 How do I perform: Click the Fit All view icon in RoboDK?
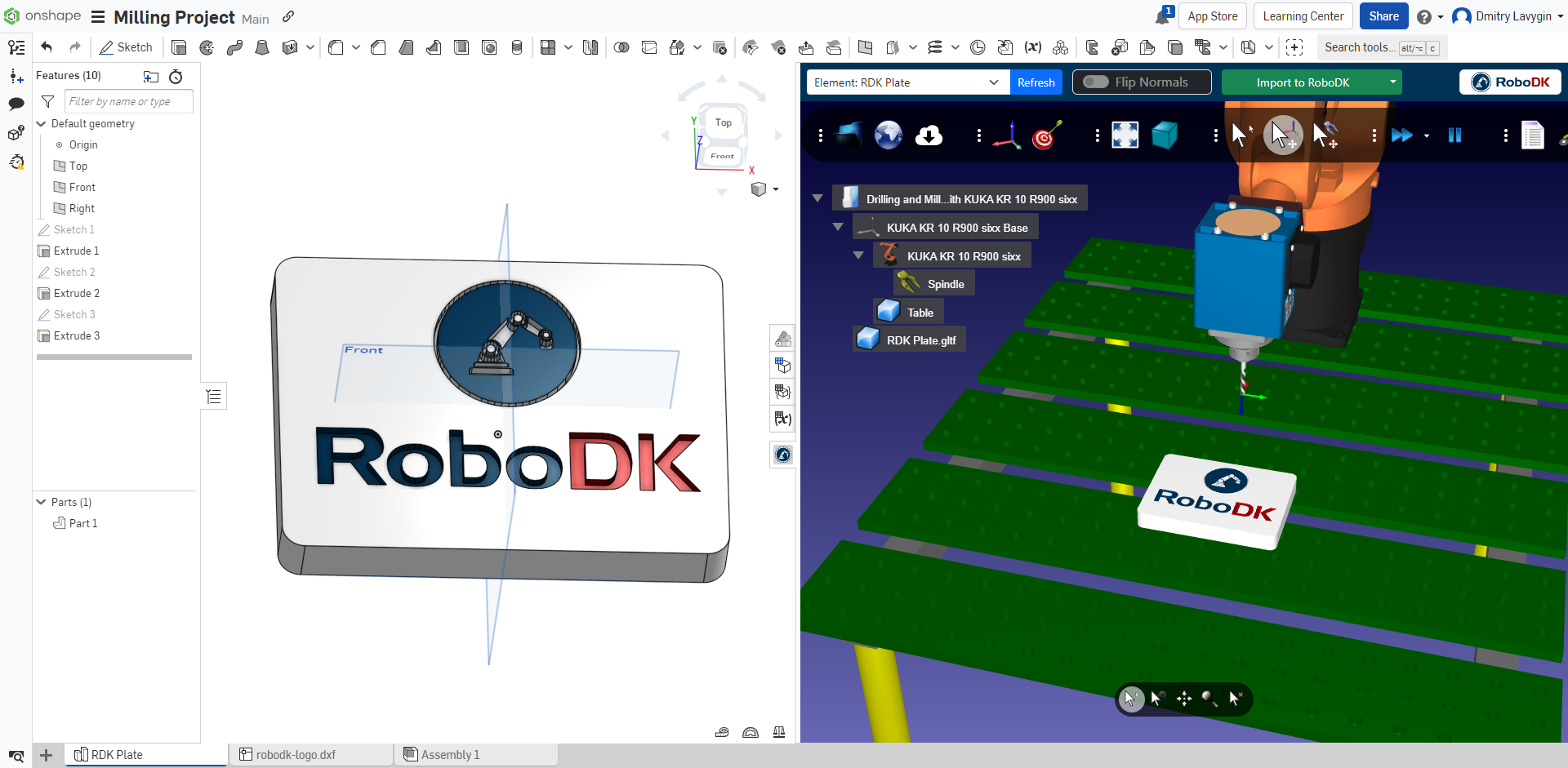[1125, 135]
